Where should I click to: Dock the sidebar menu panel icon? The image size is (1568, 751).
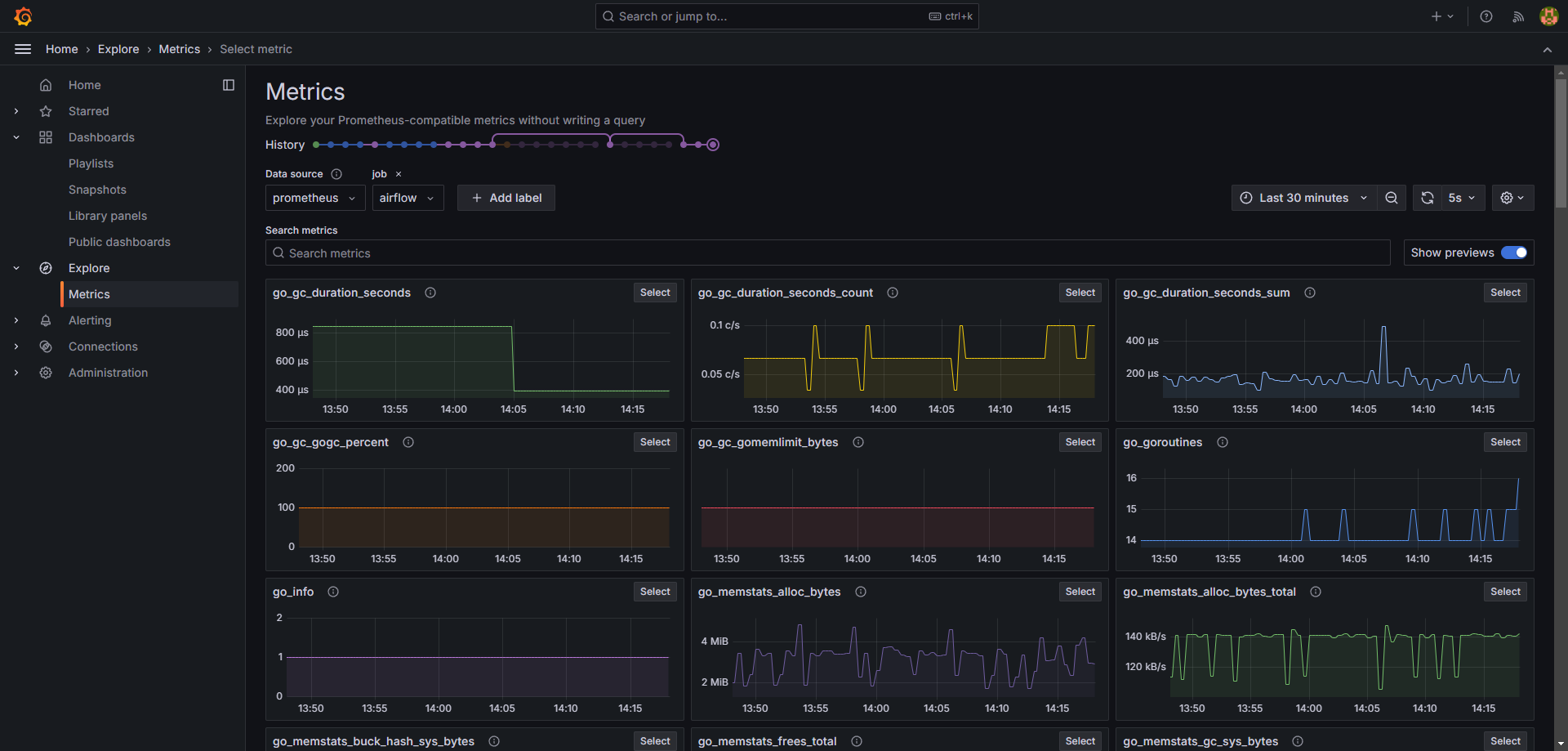point(229,85)
